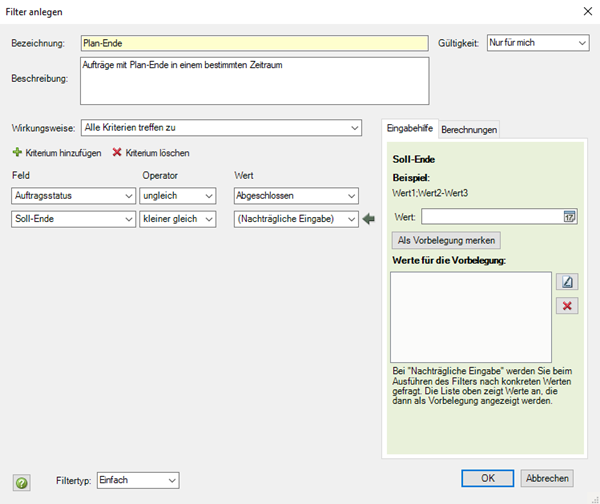Click the red X delete Vorbelegung icon
Viewport: 600px width, 504px height.
567,306
